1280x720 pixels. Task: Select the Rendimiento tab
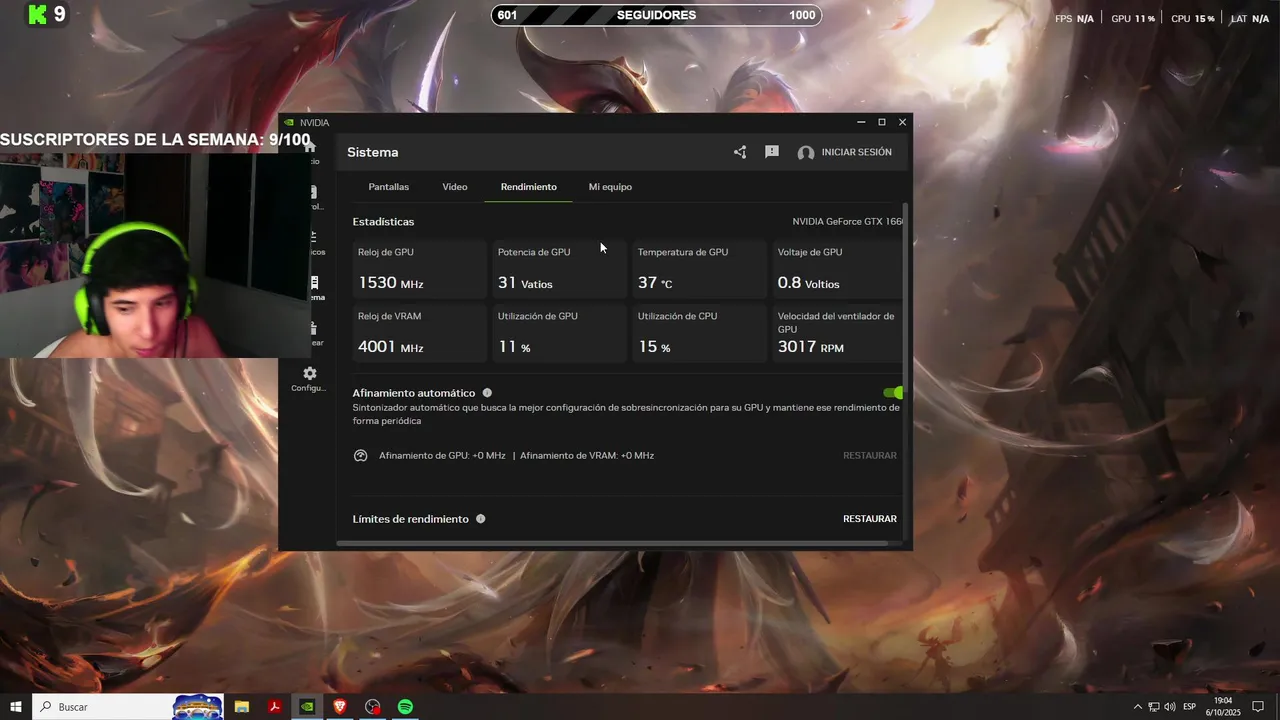[529, 187]
